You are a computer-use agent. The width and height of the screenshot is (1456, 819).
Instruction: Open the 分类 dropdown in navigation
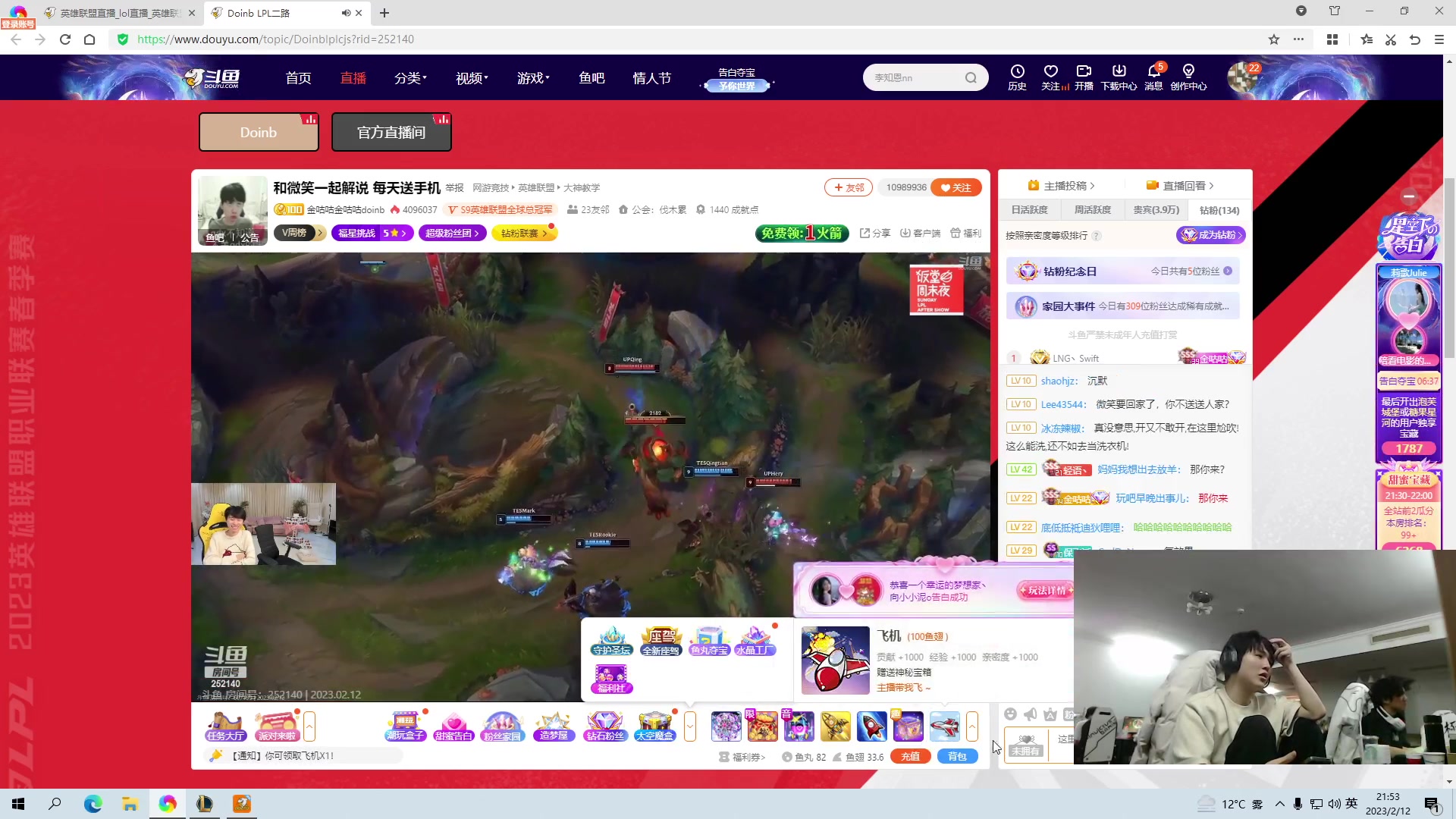point(410,78)
